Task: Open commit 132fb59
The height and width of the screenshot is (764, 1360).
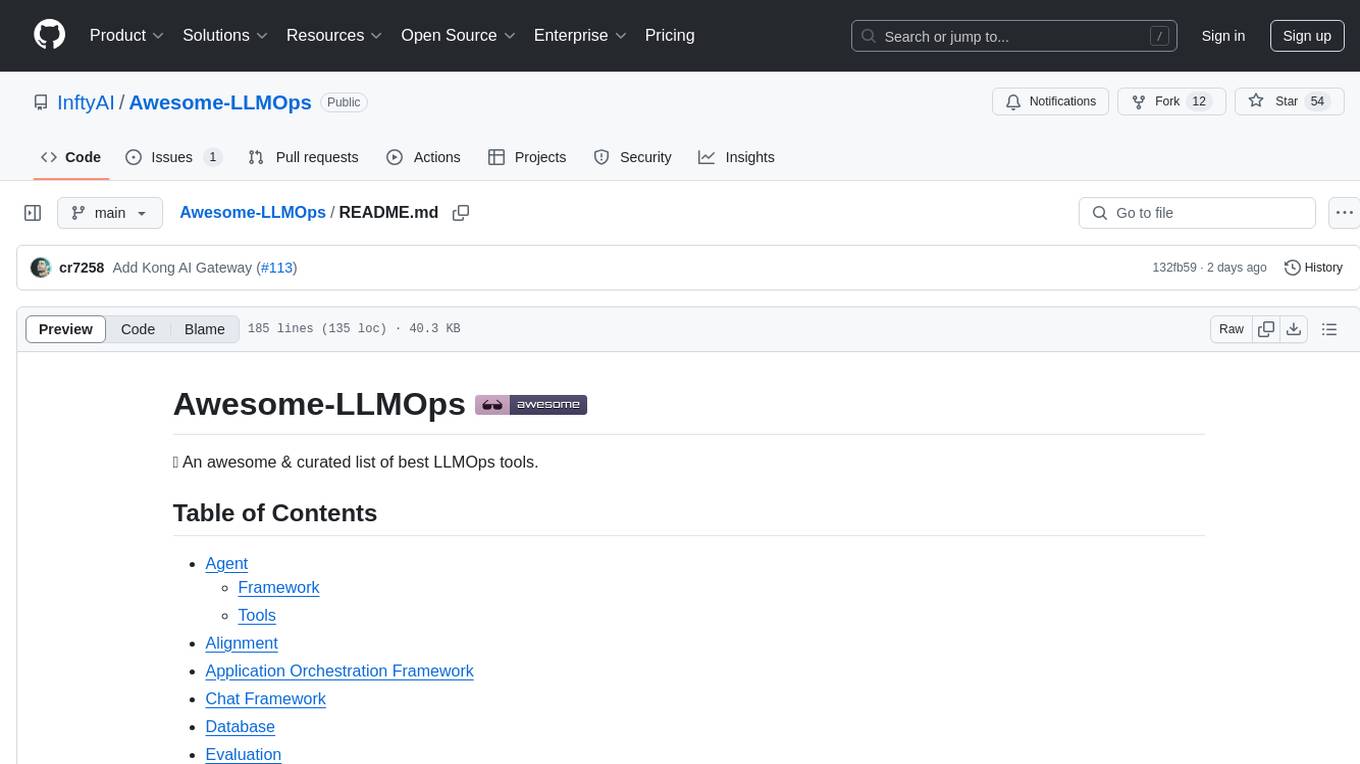Action: pos(1174,267)
